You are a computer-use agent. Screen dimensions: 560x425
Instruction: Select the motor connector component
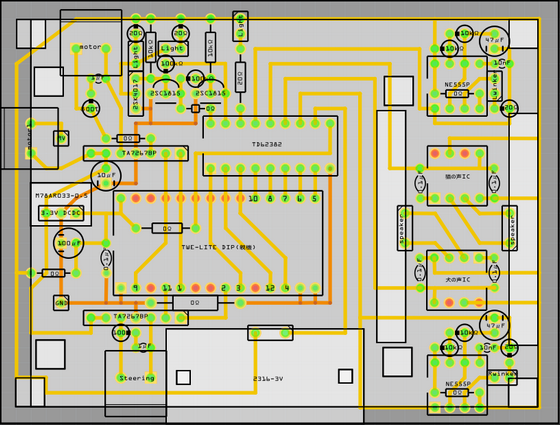pos(91,42)
